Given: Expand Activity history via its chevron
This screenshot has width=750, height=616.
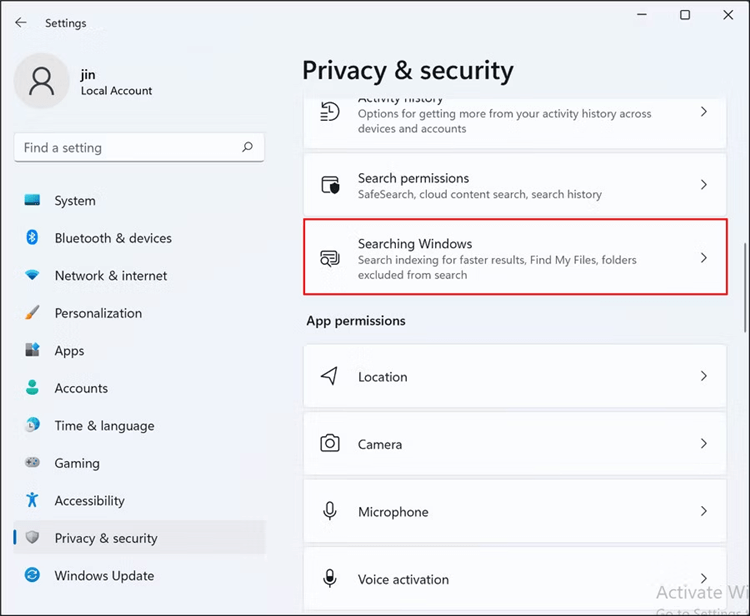Looking at the screenshot, I should click(x=704, y=111).
